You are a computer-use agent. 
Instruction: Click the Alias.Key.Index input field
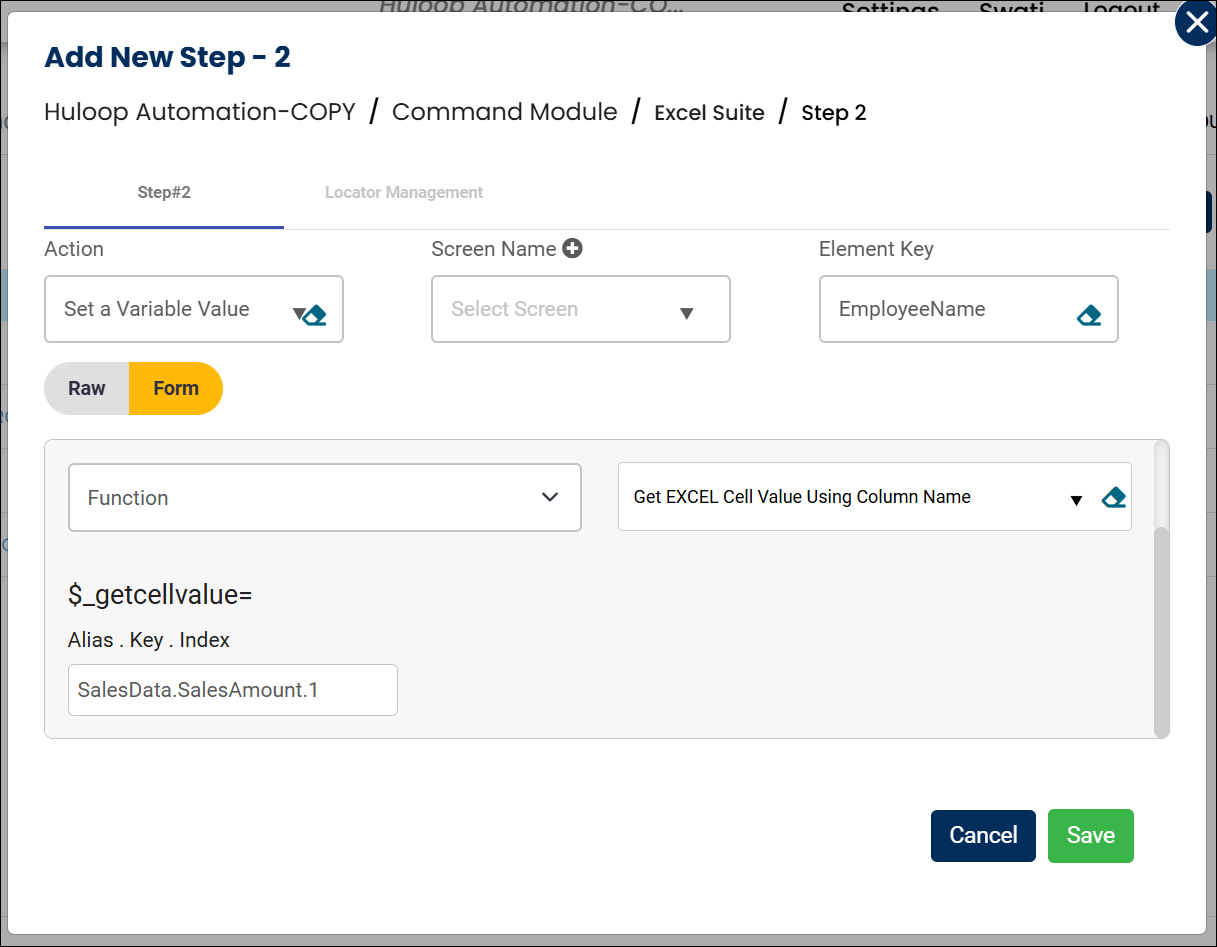pos(232,690)
